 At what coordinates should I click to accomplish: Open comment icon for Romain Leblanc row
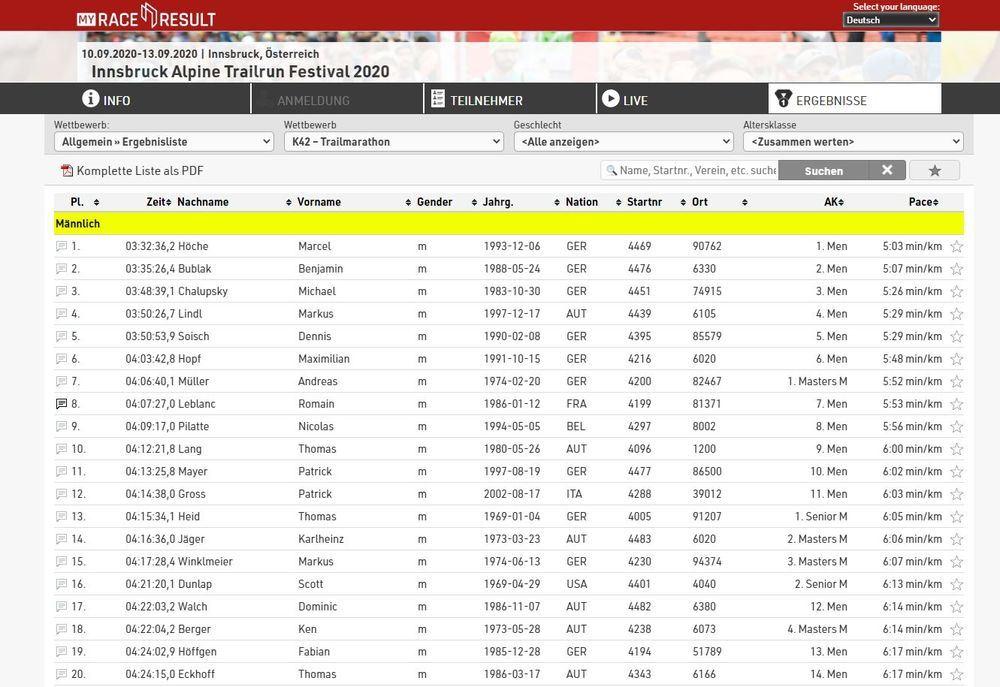[62, 404]
